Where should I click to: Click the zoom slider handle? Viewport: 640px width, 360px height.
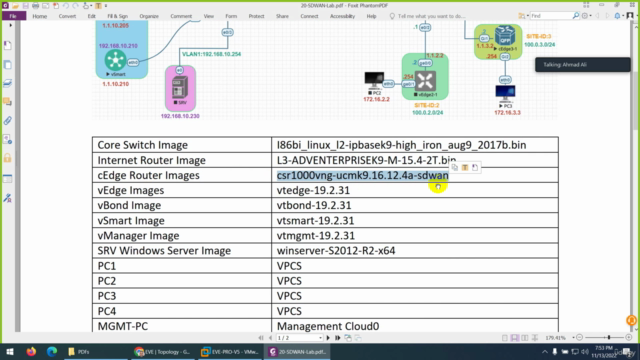click(x=609, y=338)
